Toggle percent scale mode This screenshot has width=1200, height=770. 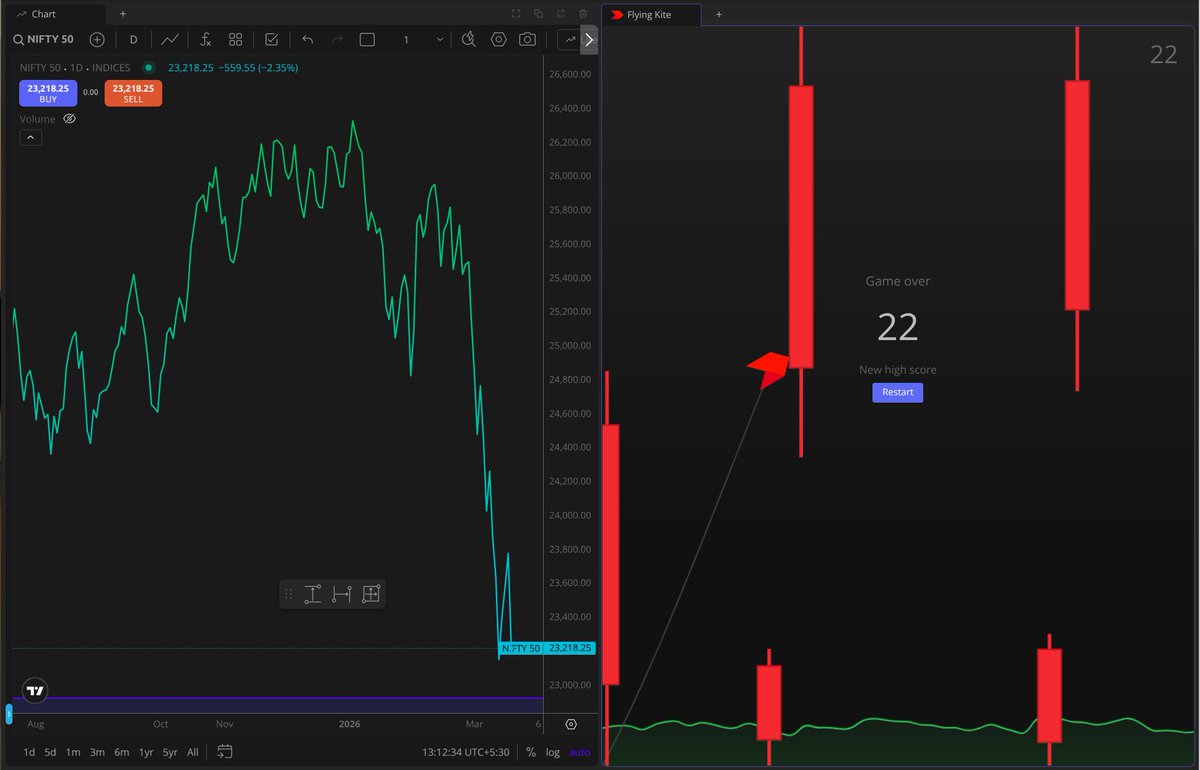tap(531, 752)
